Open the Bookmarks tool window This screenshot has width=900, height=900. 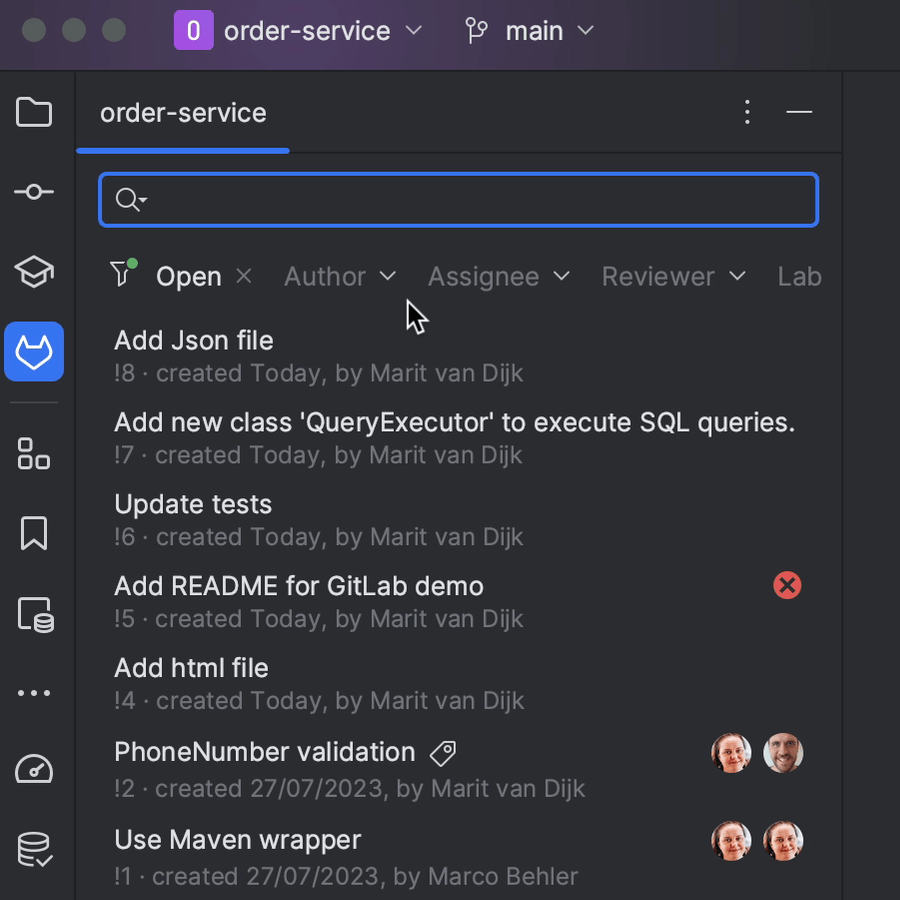[33, 533]
